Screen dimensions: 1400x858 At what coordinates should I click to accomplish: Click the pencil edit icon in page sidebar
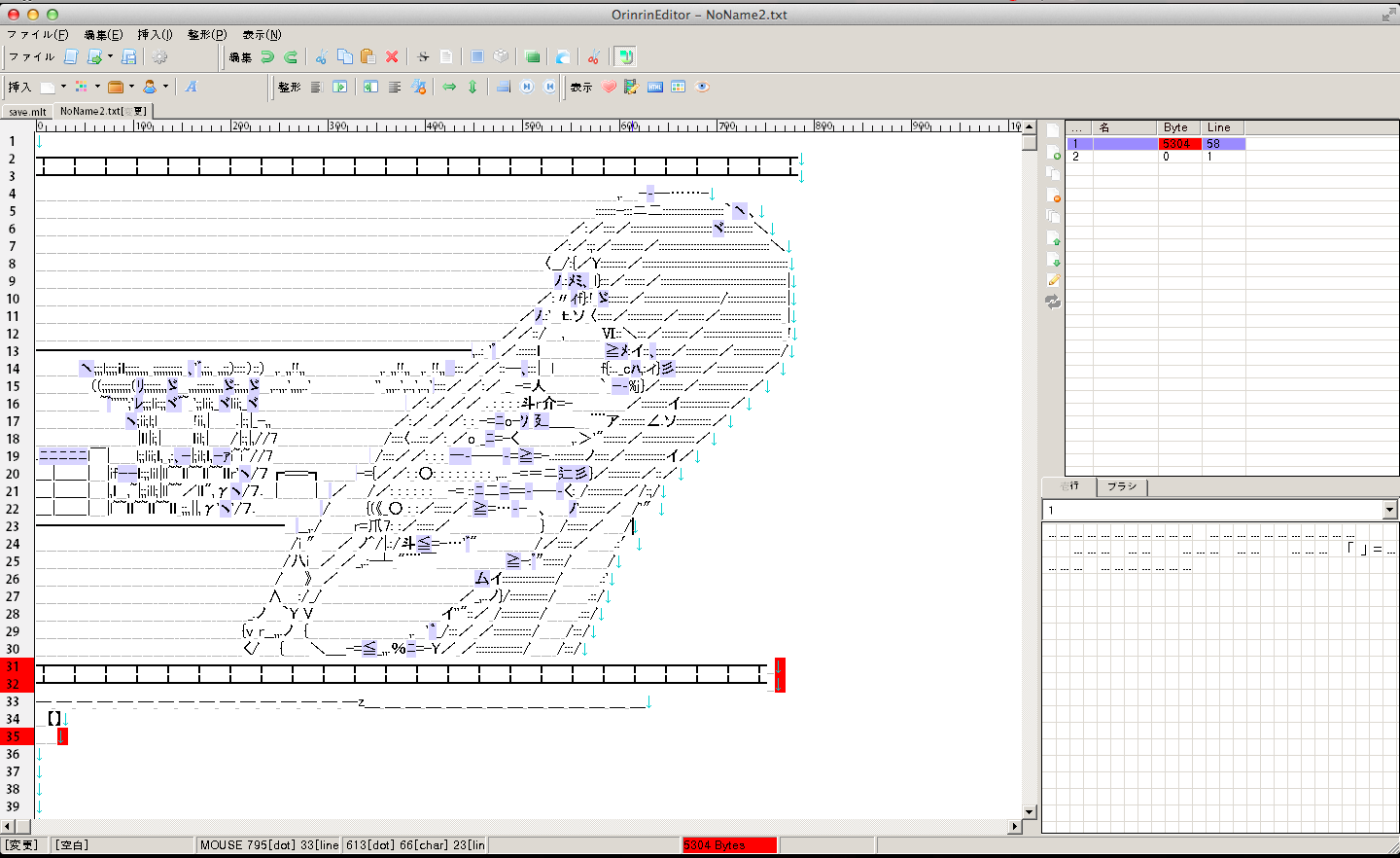(1053, 280)
